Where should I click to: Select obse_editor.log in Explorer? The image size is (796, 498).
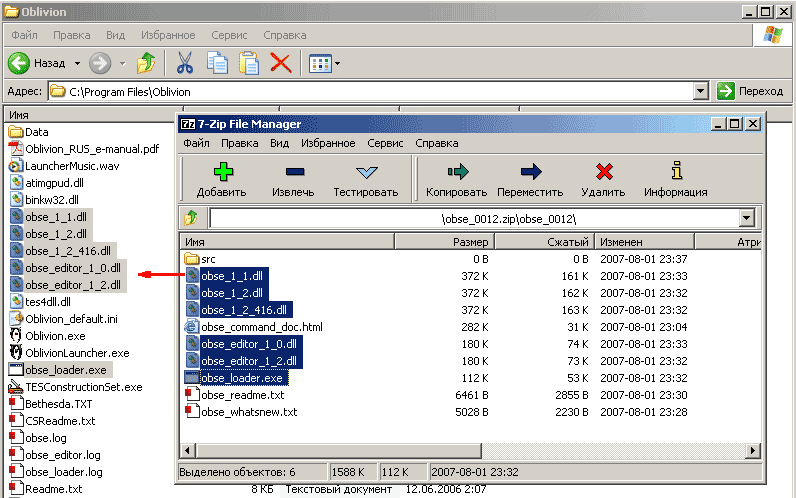[x=55, y=455]
